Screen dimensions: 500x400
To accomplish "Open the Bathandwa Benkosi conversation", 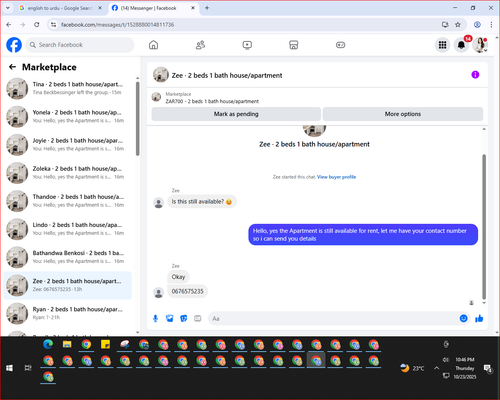I will pos(68,257).
